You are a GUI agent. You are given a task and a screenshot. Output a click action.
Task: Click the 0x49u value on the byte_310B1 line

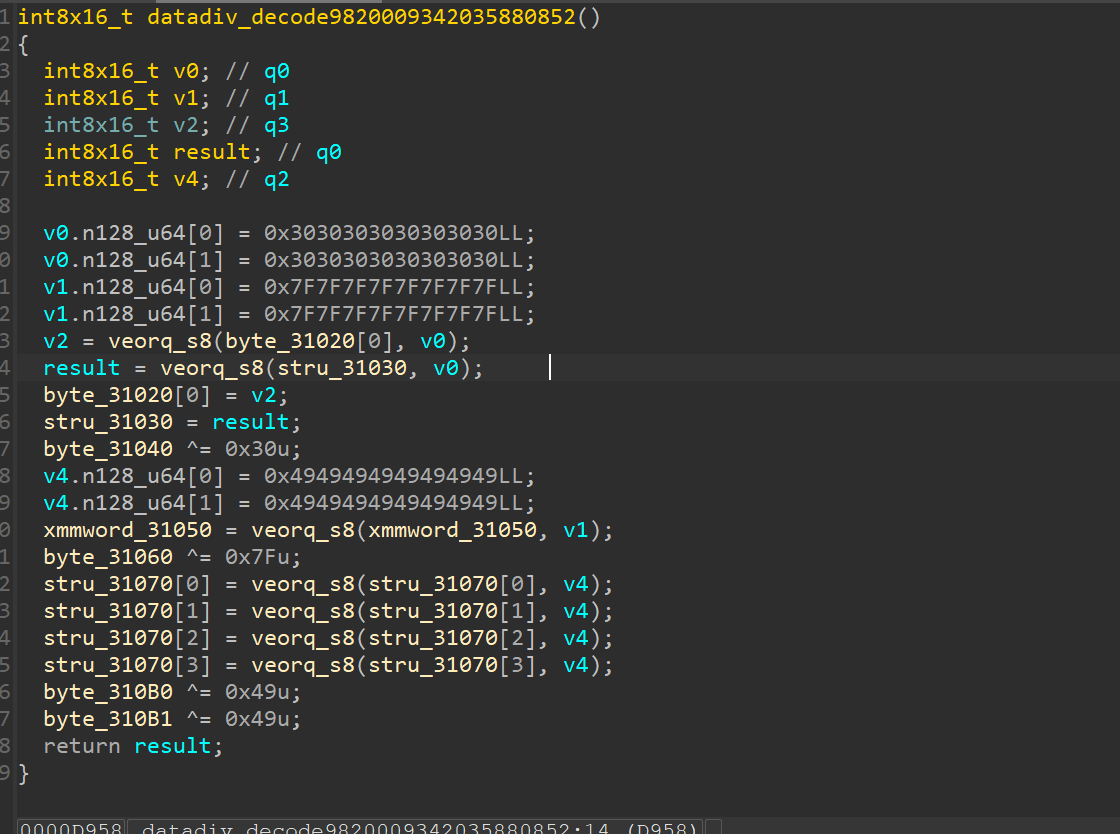[263, 719]
